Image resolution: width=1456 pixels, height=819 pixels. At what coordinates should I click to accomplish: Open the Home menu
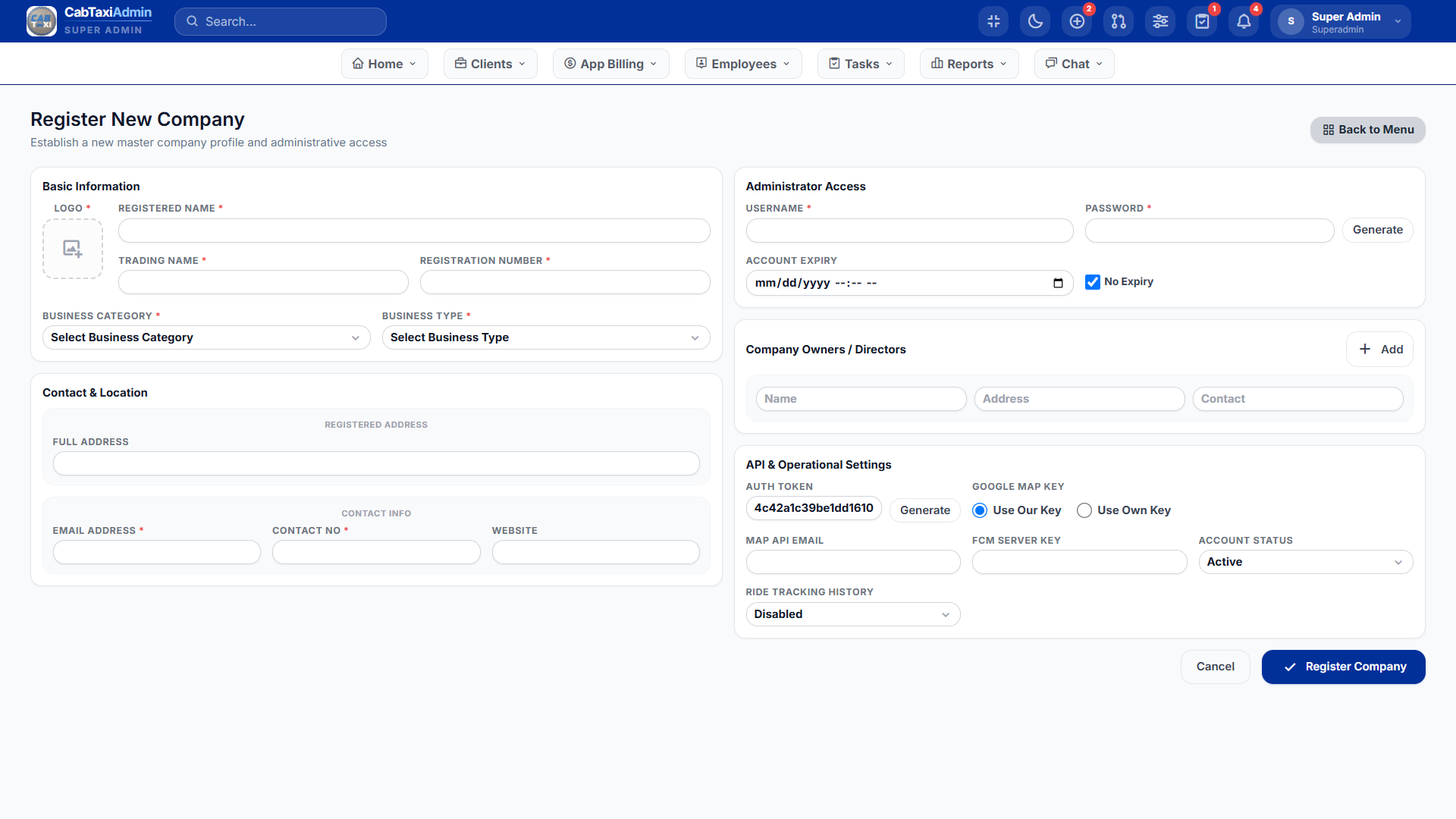click(384, 64)
